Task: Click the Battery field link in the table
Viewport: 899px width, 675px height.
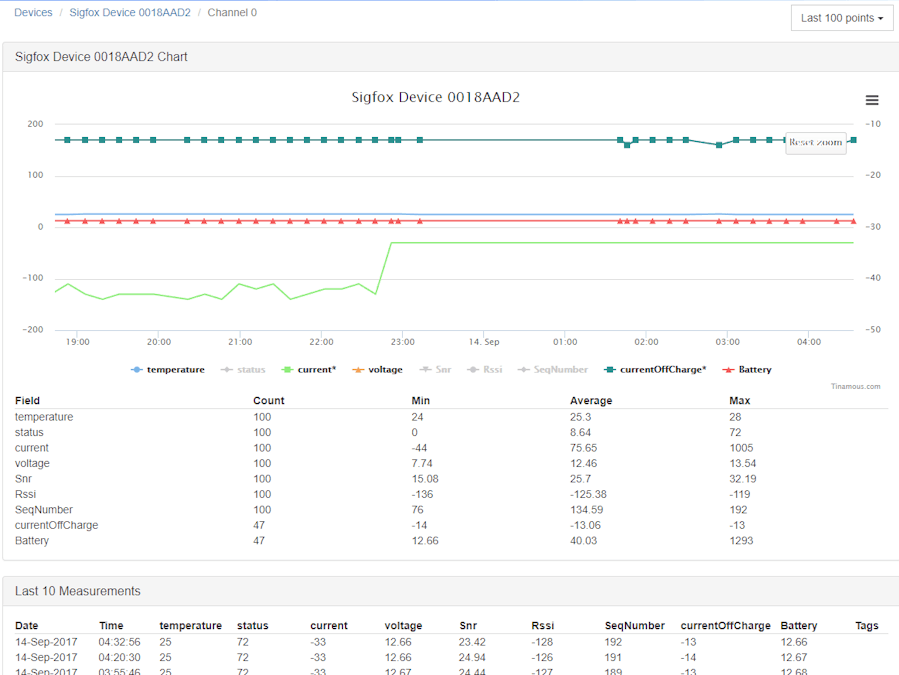Action: coord(30,540)
